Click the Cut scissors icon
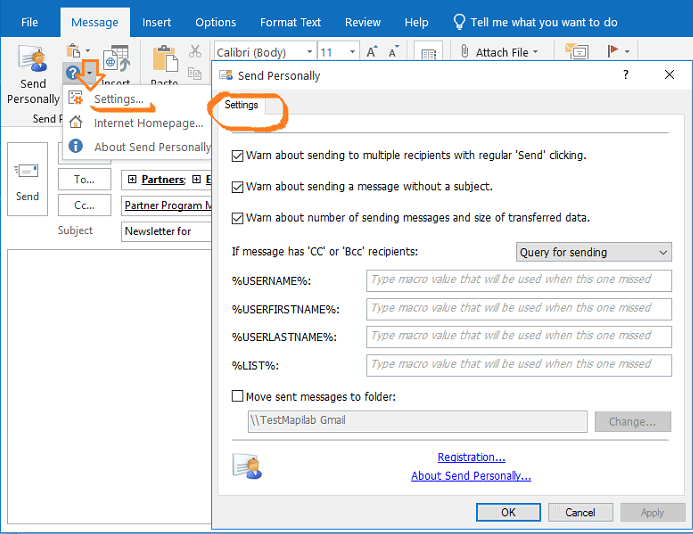This screenshot has width=693, height=534. tap(195, 51)
